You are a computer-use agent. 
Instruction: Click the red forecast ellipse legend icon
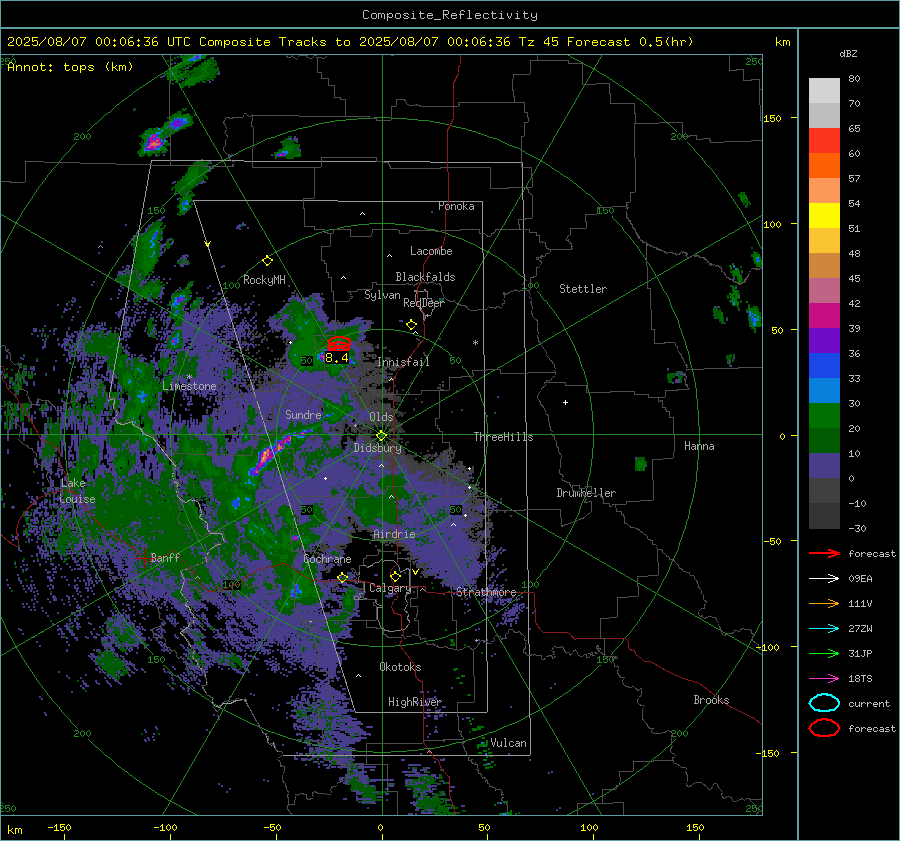click(824, 728)
